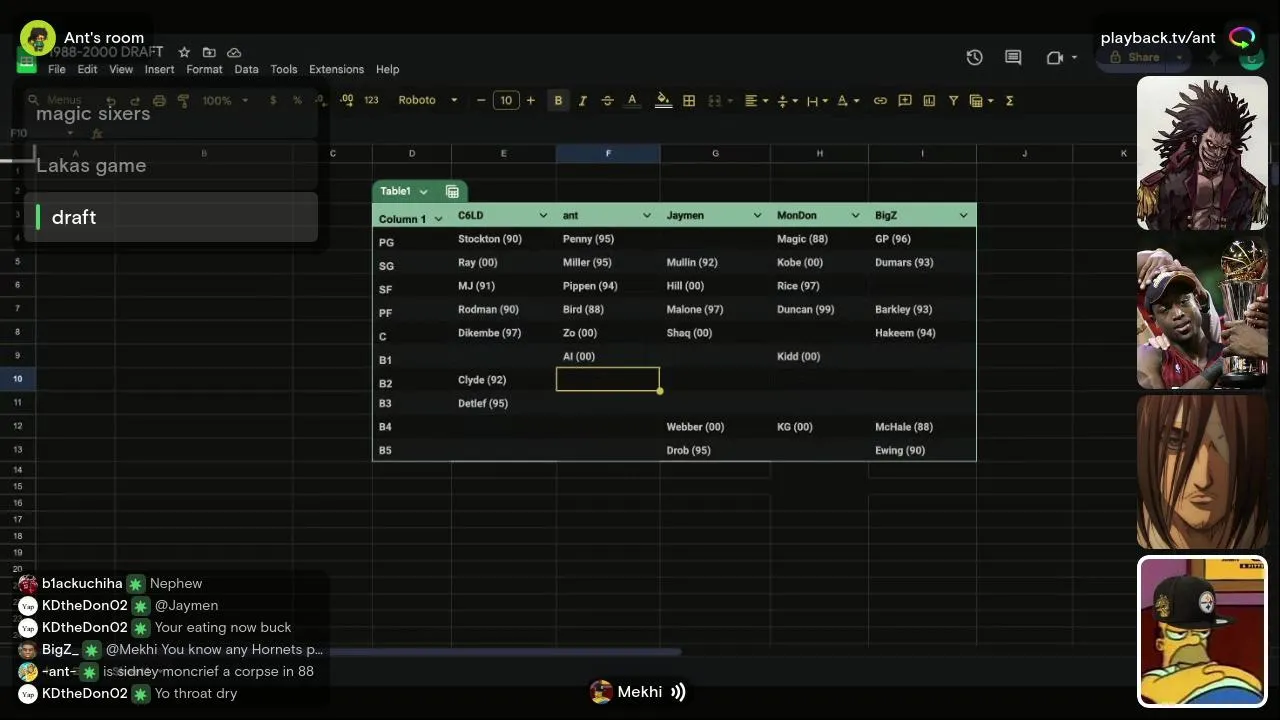Image resolution: width=1280 pixels, height=720 pixels.
Task: Click the insert comment icon
Action: tap(905, 100)
